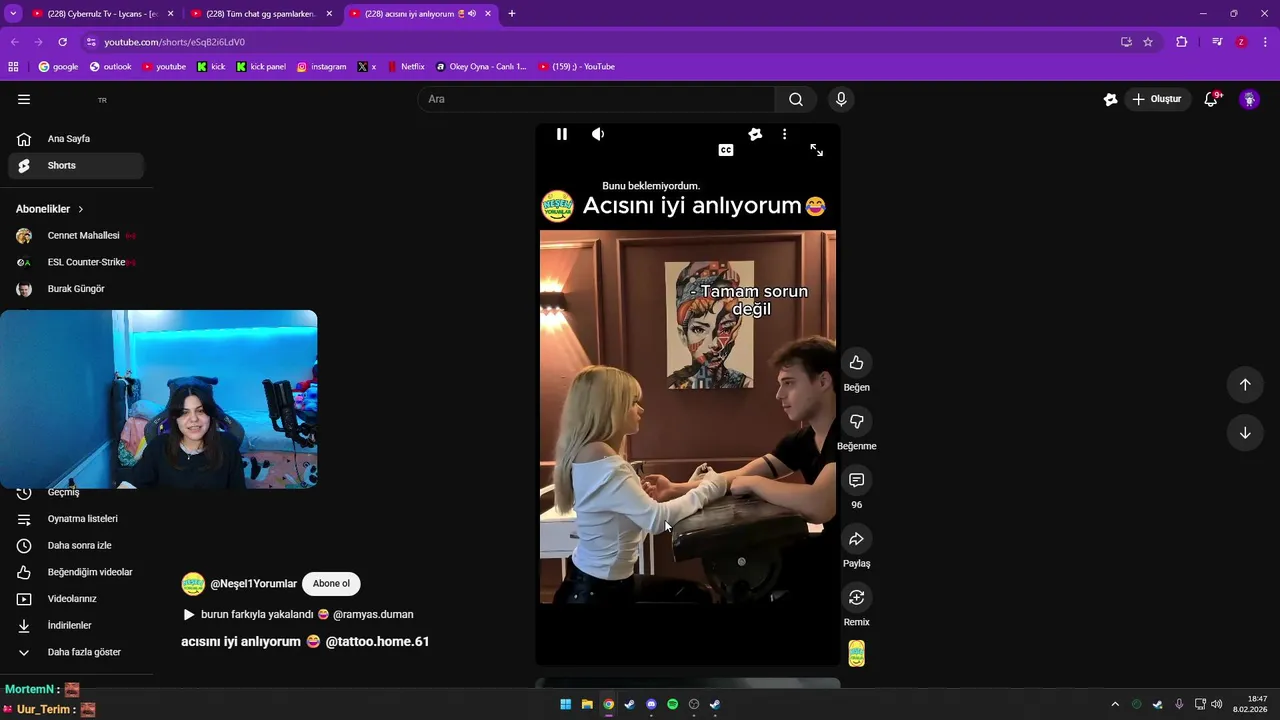Select Ana Sayfa in the sidebar
Viewport: 1280px width, 720px height.
(x=76, y=139)
